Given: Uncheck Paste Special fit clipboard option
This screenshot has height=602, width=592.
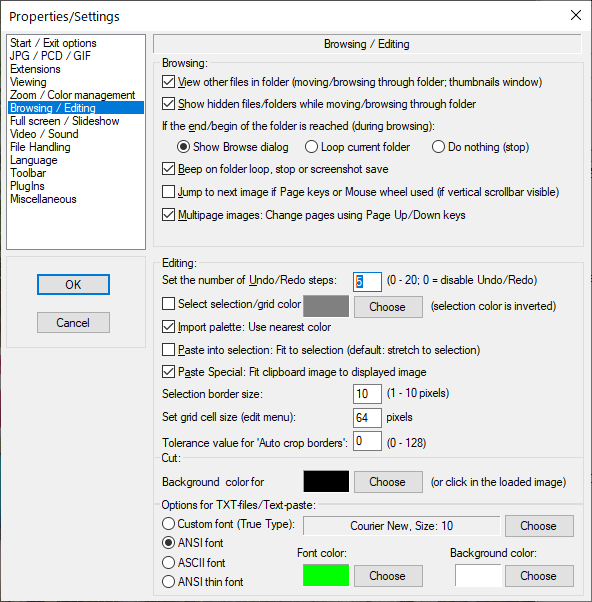Looking at the screenshot, I should pyautogui.click(x=168, y=372).
